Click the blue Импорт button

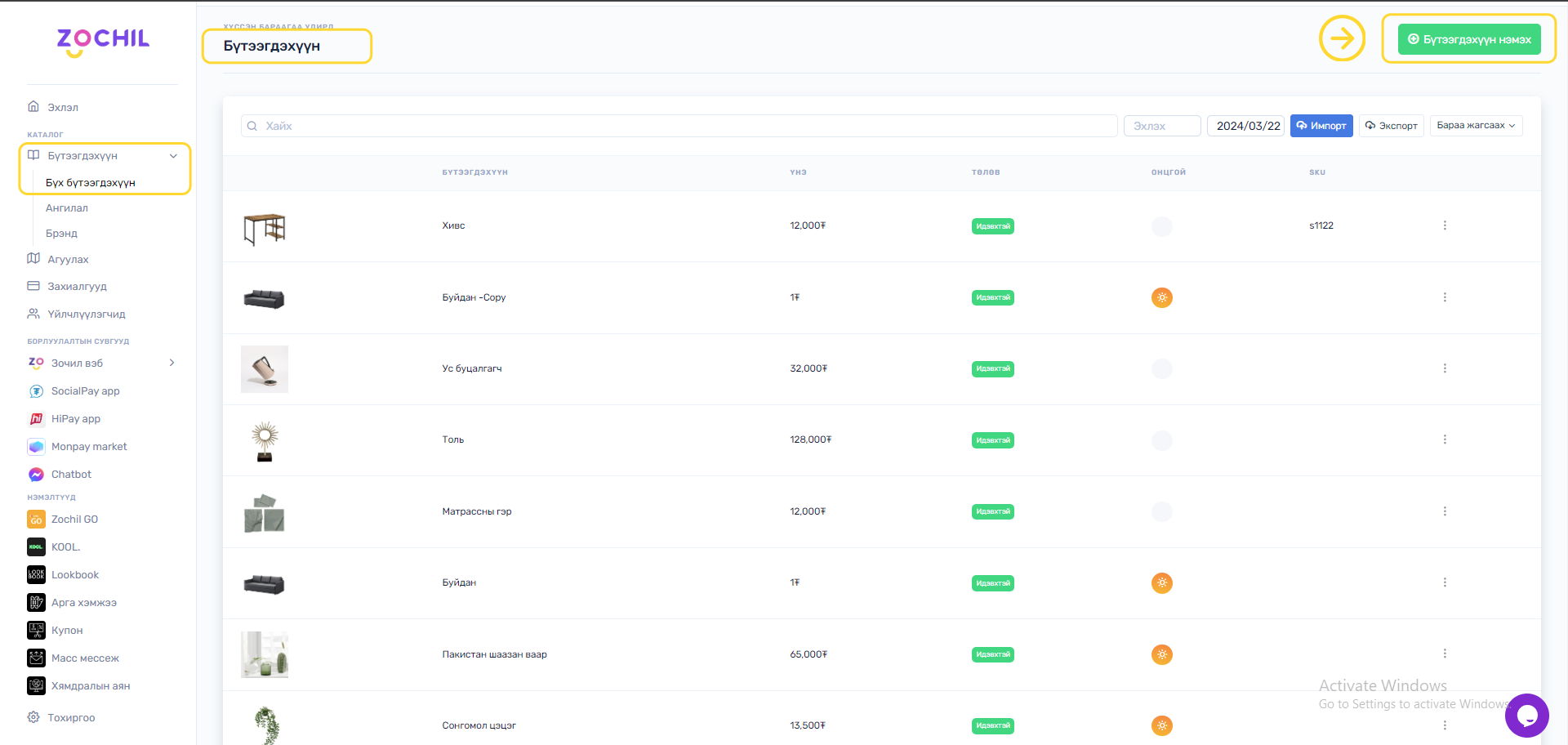pyautogui.click(x=1321, y=126)
